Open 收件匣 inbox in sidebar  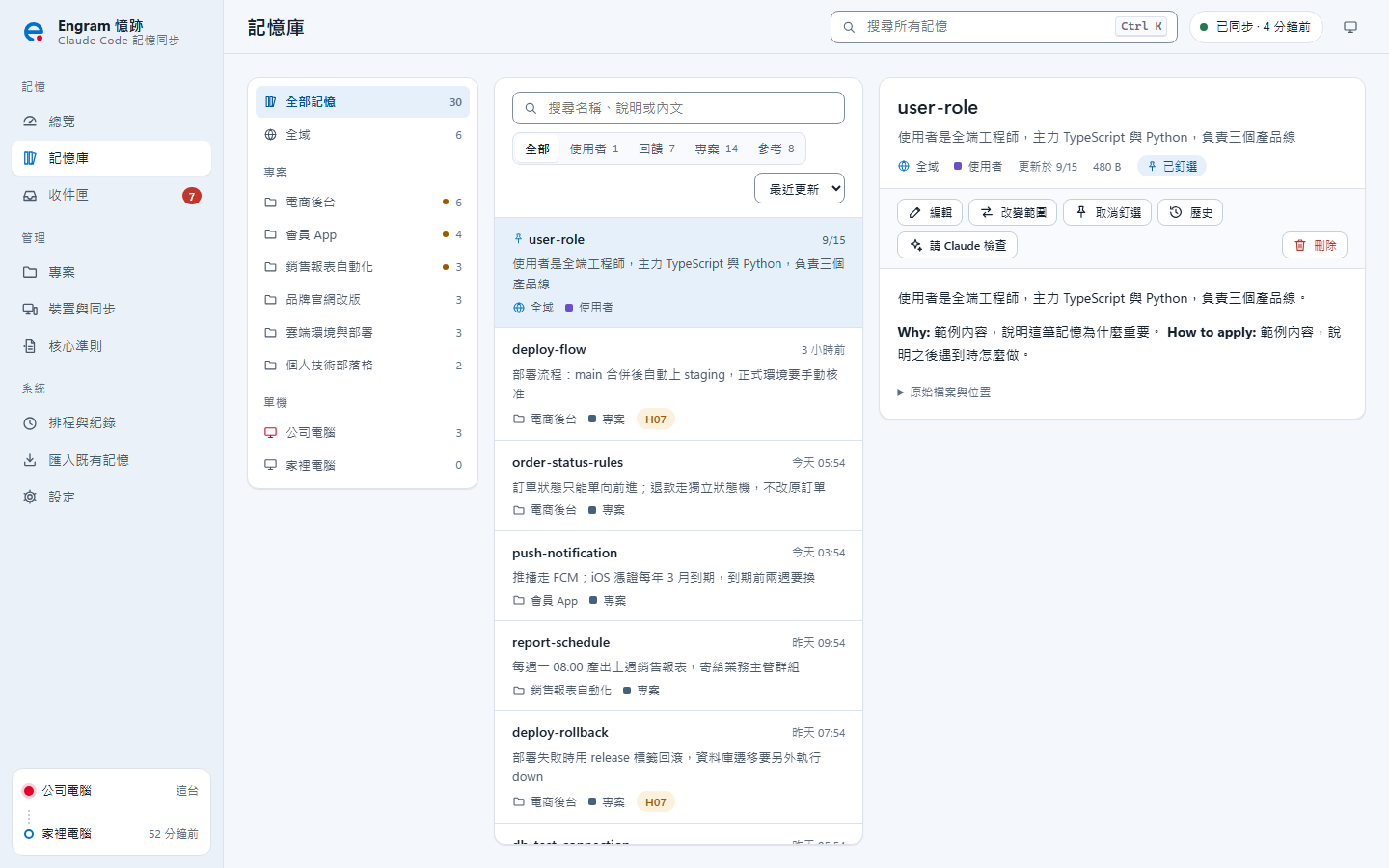111,195
